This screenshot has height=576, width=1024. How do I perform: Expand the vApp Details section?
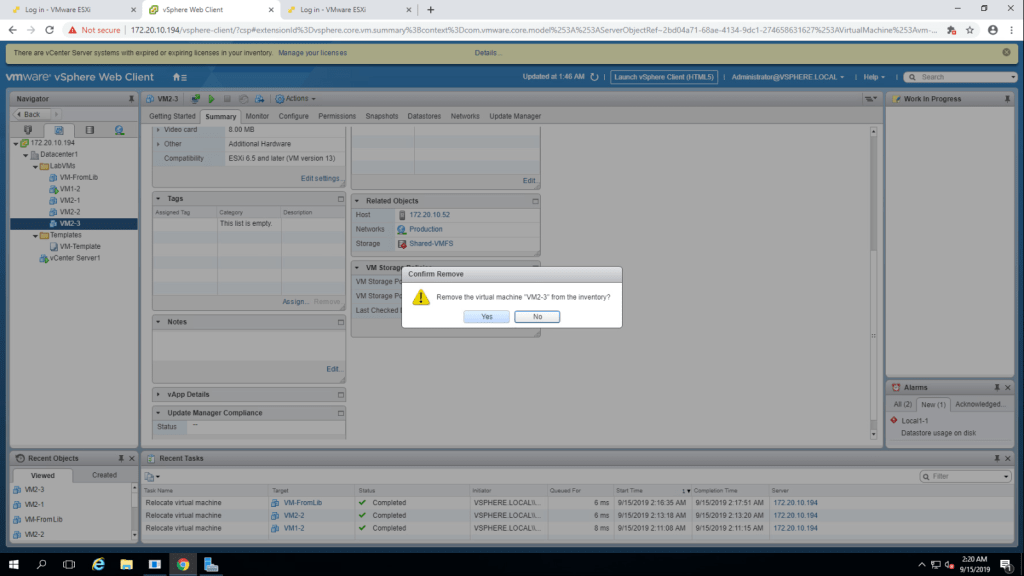[158, 394]
